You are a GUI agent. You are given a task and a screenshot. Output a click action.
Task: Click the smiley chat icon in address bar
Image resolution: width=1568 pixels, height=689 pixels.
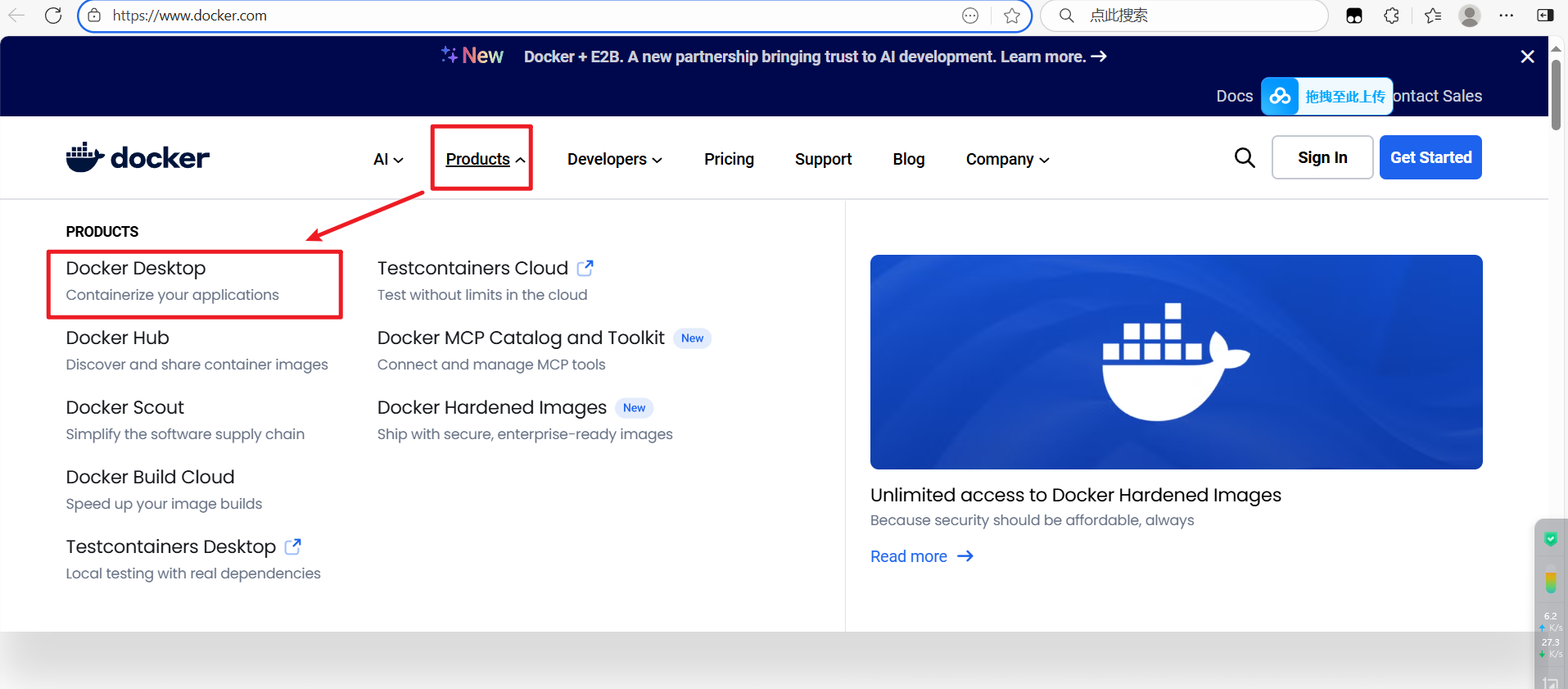coord(970,16)
